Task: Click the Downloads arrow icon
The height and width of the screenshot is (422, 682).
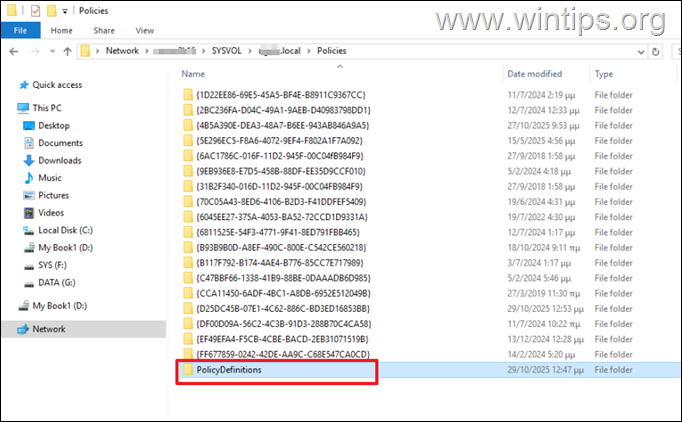Action: coord(29,160)
